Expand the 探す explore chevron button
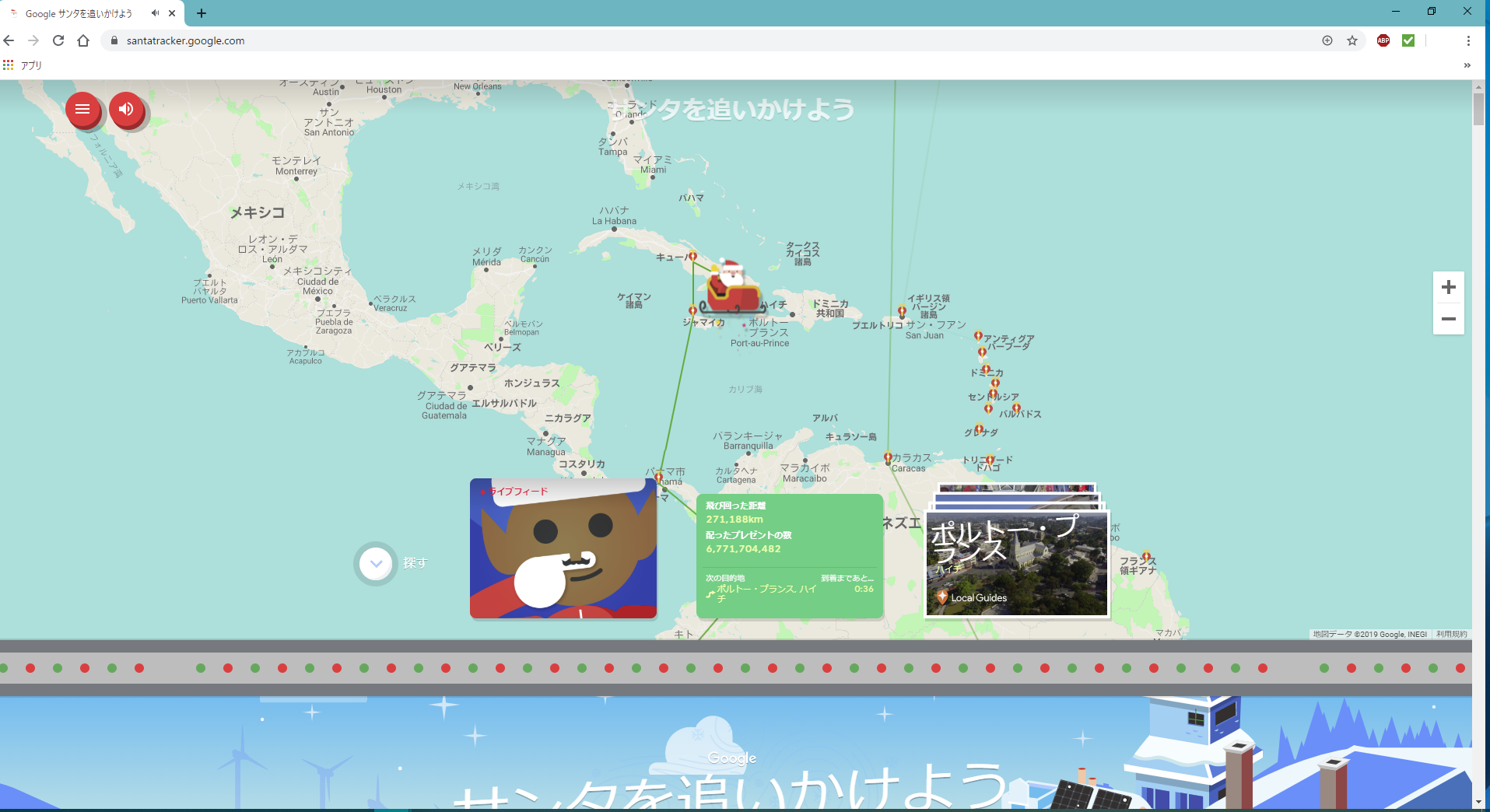 (x=376, y=563)
